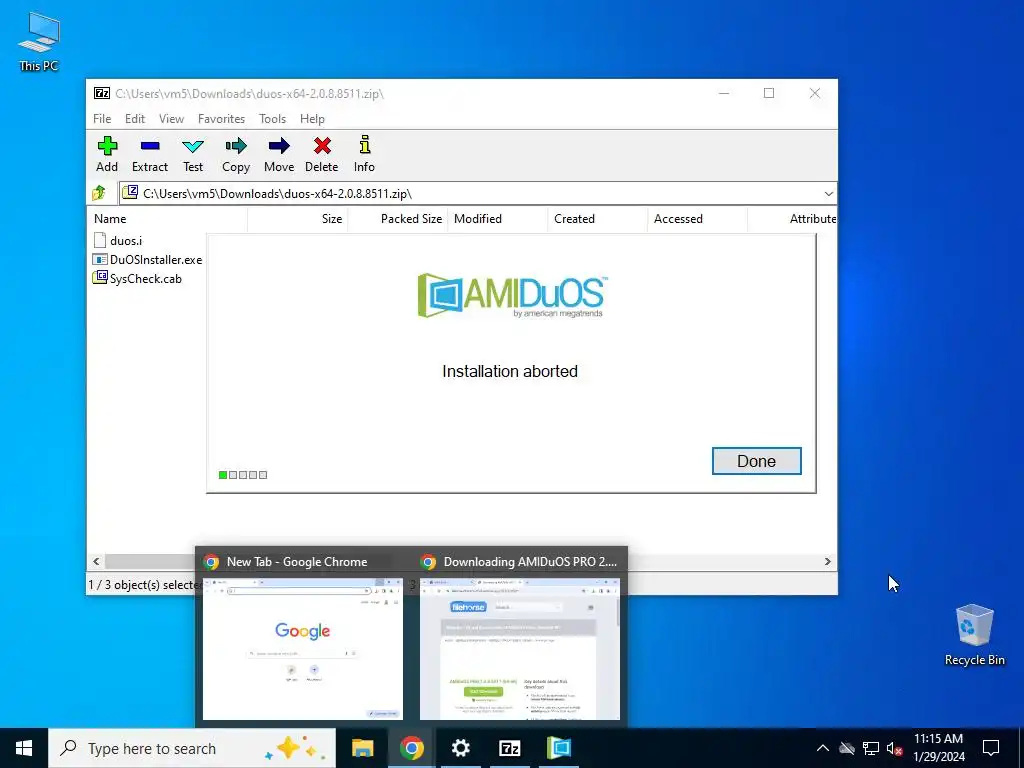Click the installer progress step indicator
The width and height of the screenshot is (1024, 768).
[x=243, y=475]
